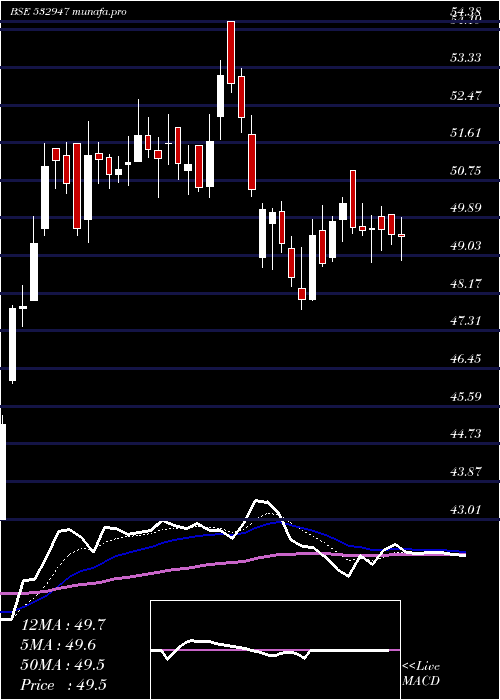Image resolution: width=500 pixels, height=700 pixels.
Task: Click the '5MA : 49.6' legend entry
Action: tap(58, 645)
